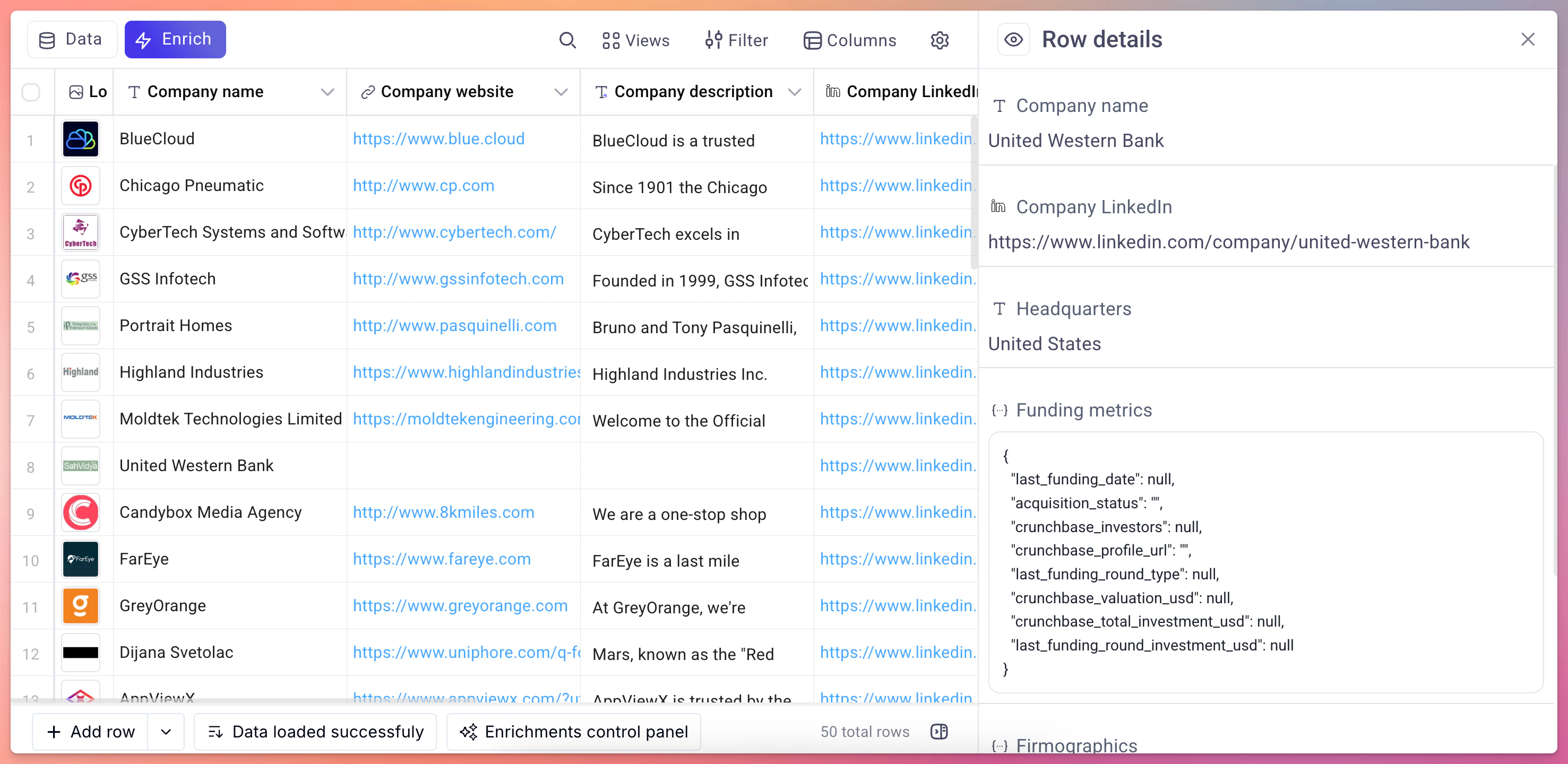Click the BlueCloud logo thumbnail

pos(80,140)
